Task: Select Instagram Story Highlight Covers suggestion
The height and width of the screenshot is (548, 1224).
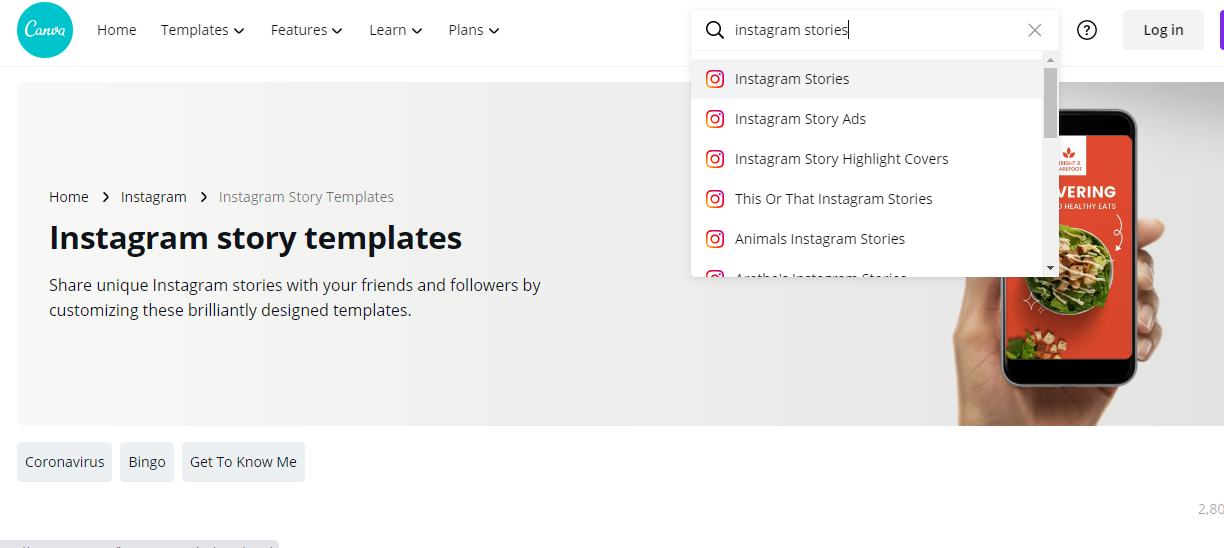Action: tap(867, 159)
